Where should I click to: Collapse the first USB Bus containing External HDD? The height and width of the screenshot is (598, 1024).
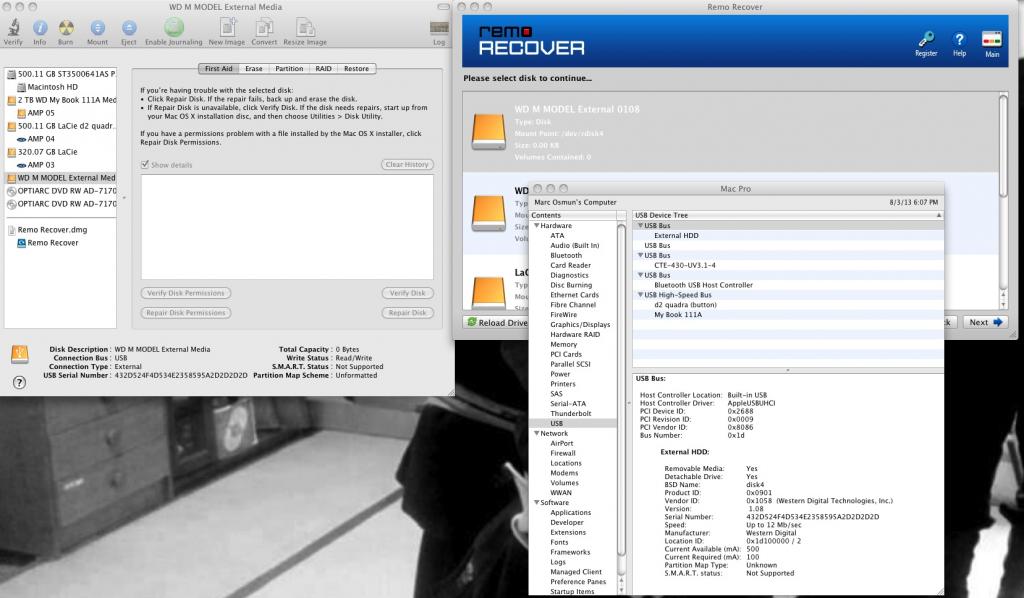pos(641,225)
